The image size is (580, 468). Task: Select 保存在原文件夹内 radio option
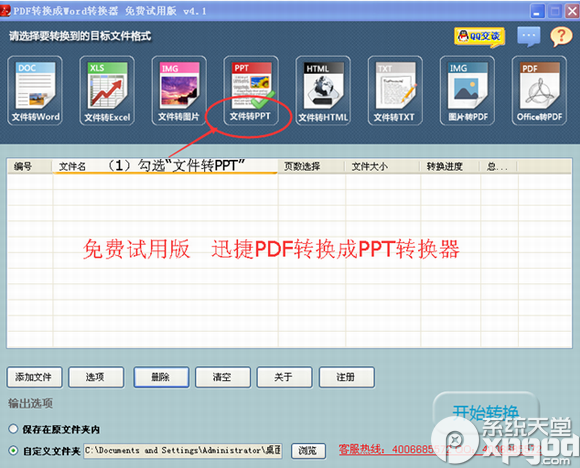13,429
